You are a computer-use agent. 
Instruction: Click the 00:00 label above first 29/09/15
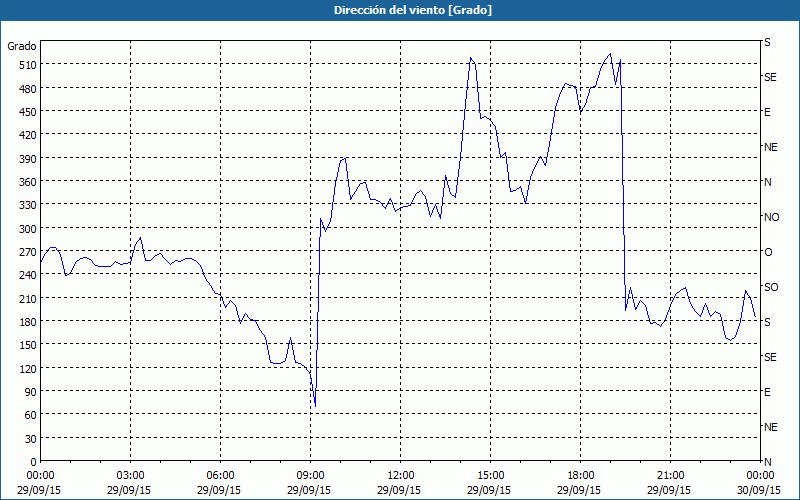40,476
